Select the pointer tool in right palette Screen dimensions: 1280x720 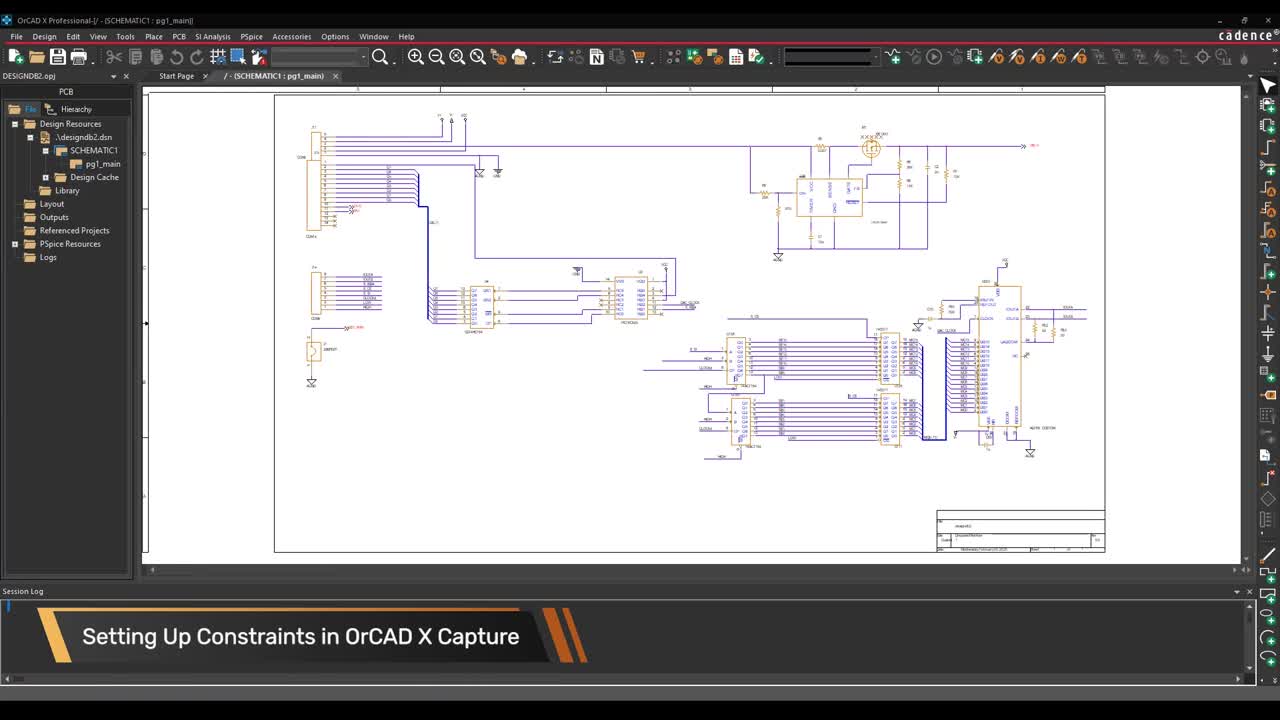tap(1268, 86)
